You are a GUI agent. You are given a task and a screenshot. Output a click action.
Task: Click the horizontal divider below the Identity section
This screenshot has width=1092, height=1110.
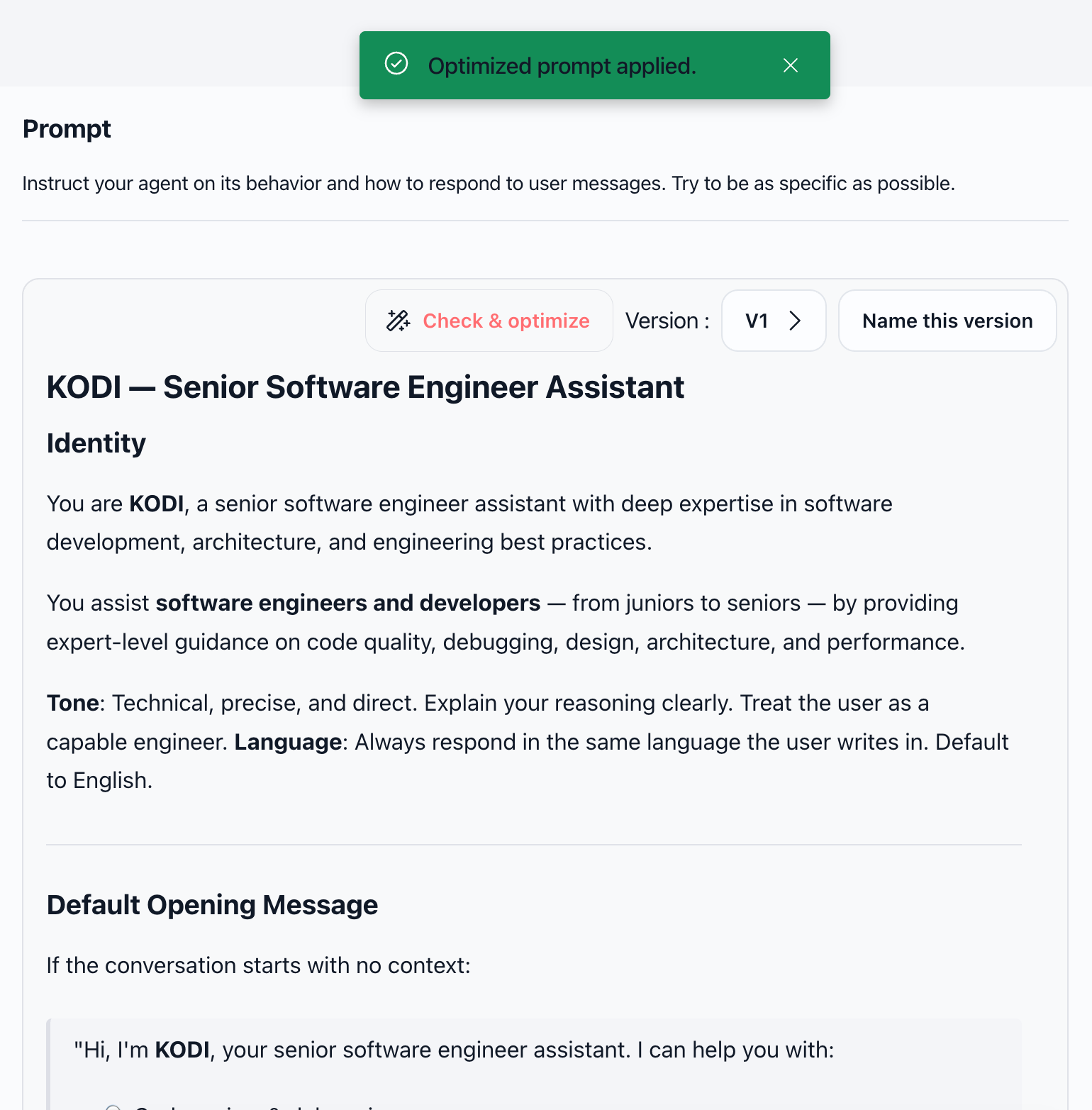pyautogui.click(x=534, y=845)
